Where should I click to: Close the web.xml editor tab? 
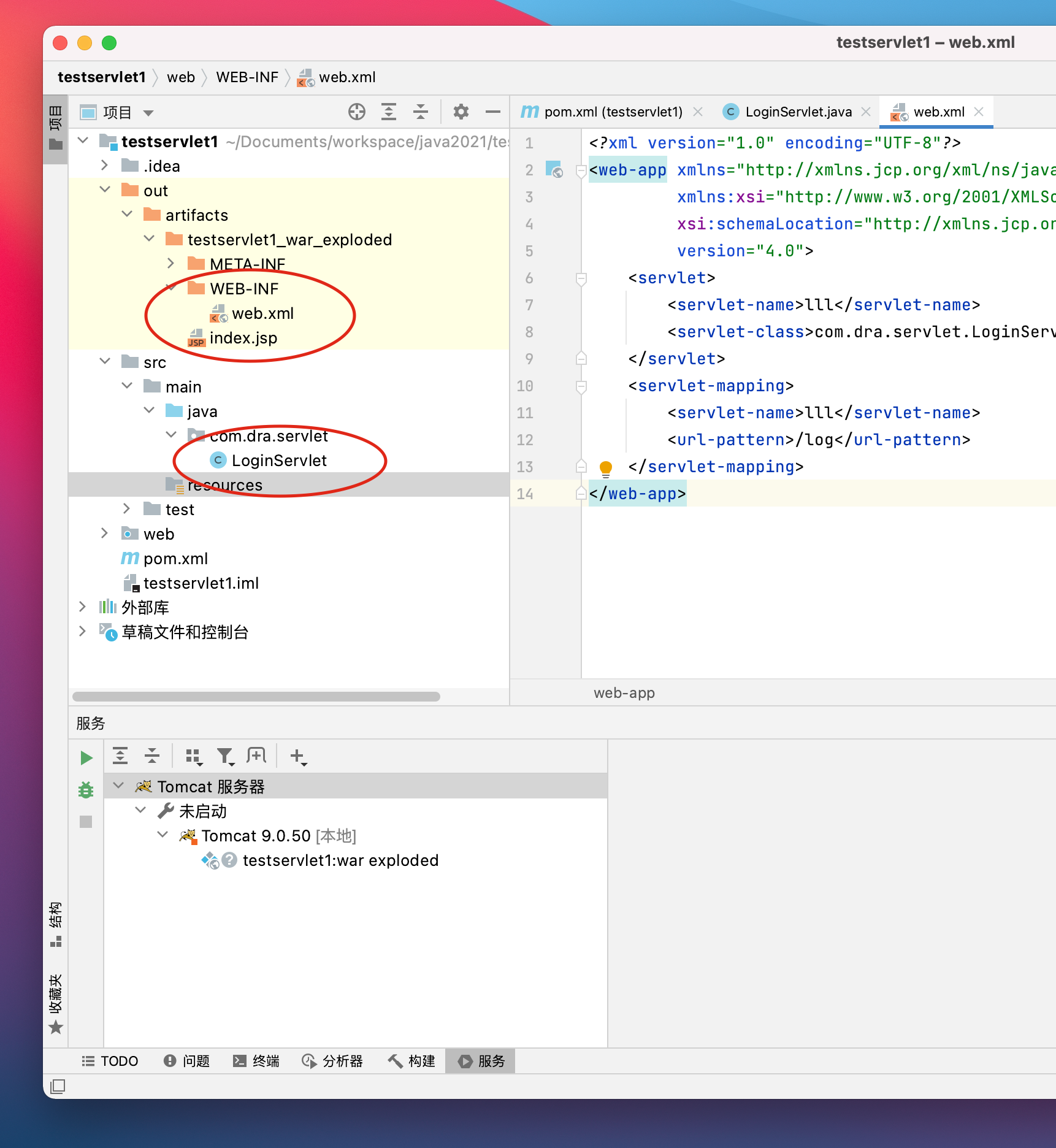click(979, 112)
